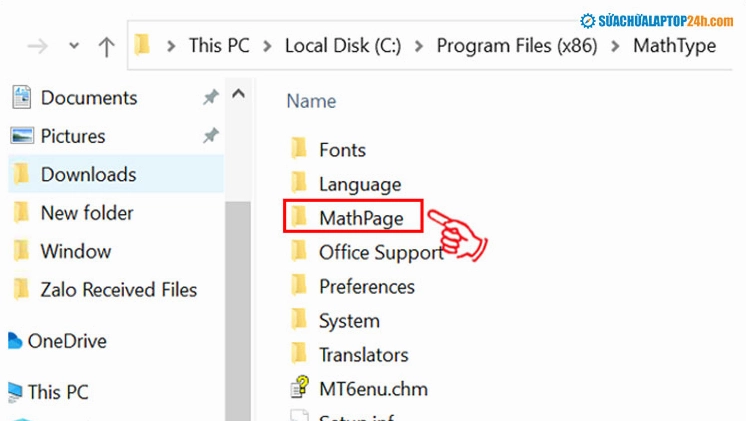This screenshot has height=421, width=746.
Task: Open Documents in quick access
Action: (88, 98)
